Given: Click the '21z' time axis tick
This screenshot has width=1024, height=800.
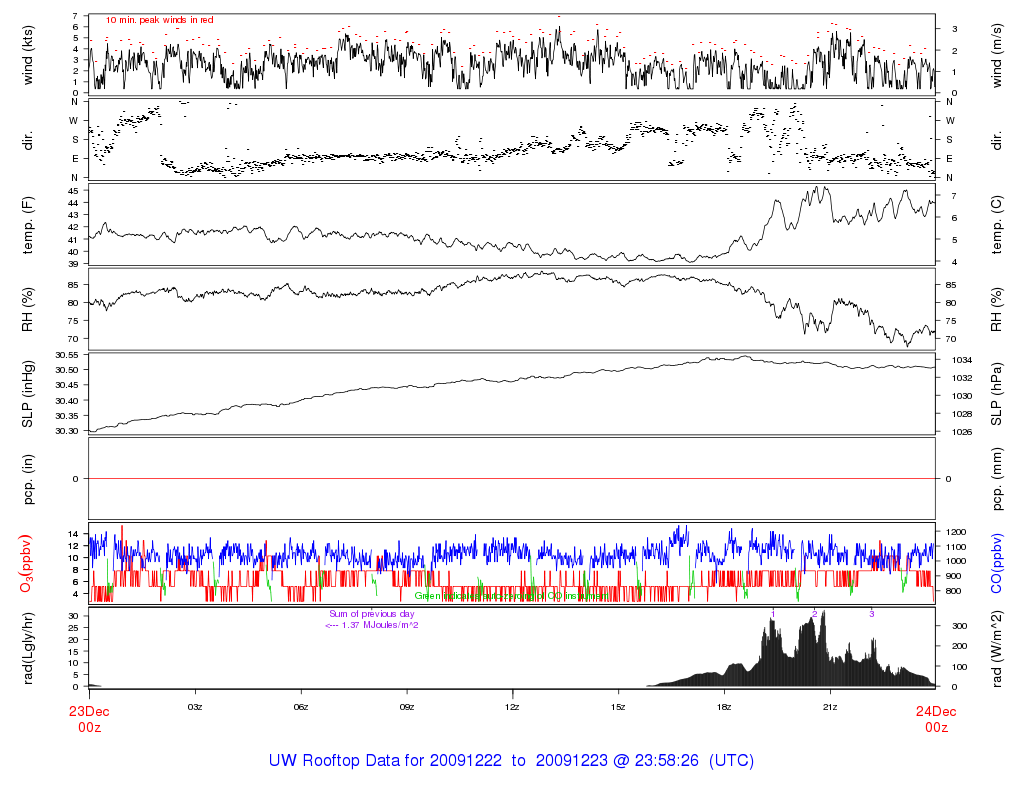Looking at the screenshot, I should (830, 707).
